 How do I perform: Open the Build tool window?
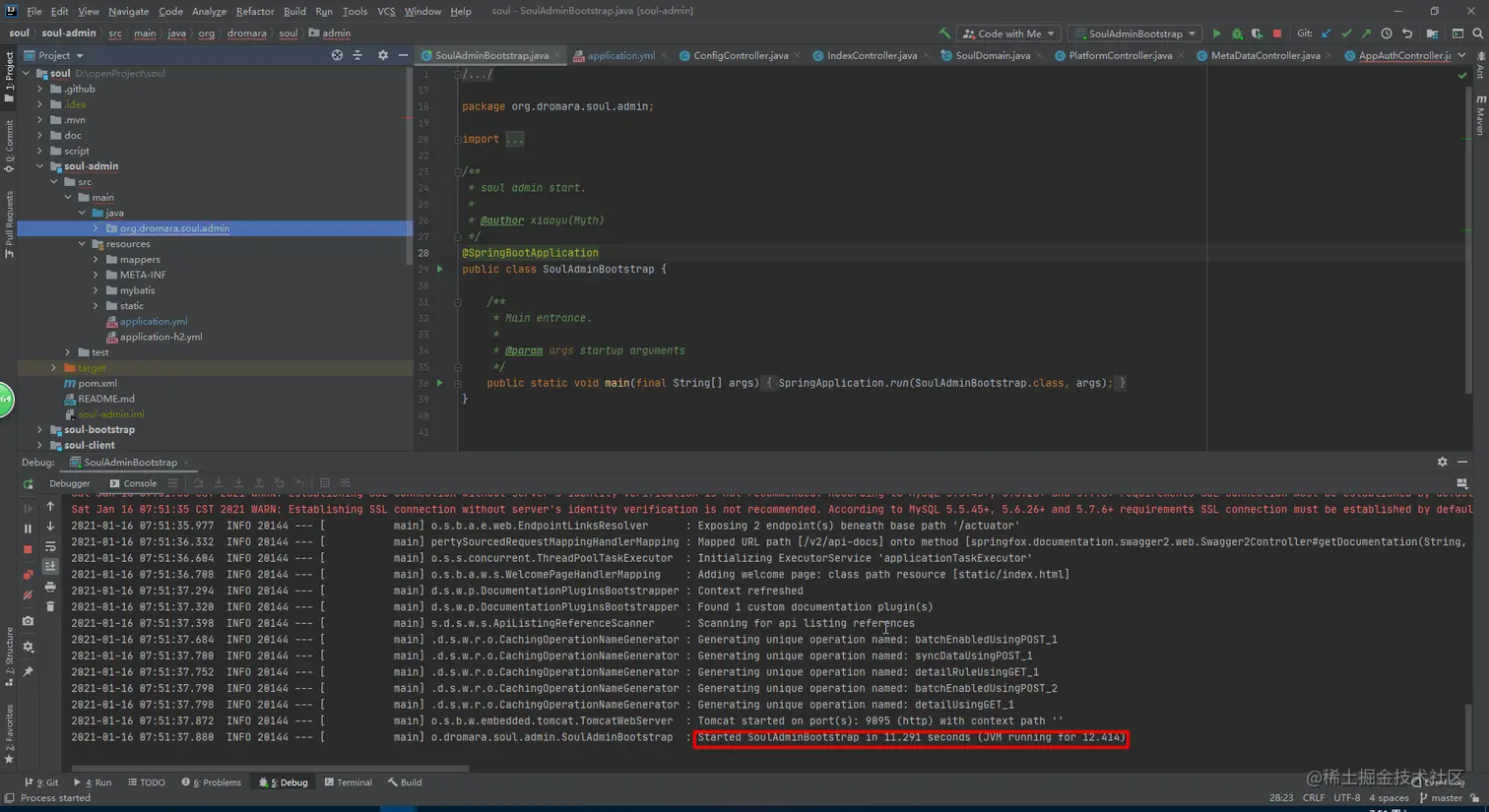click(405, 782)
